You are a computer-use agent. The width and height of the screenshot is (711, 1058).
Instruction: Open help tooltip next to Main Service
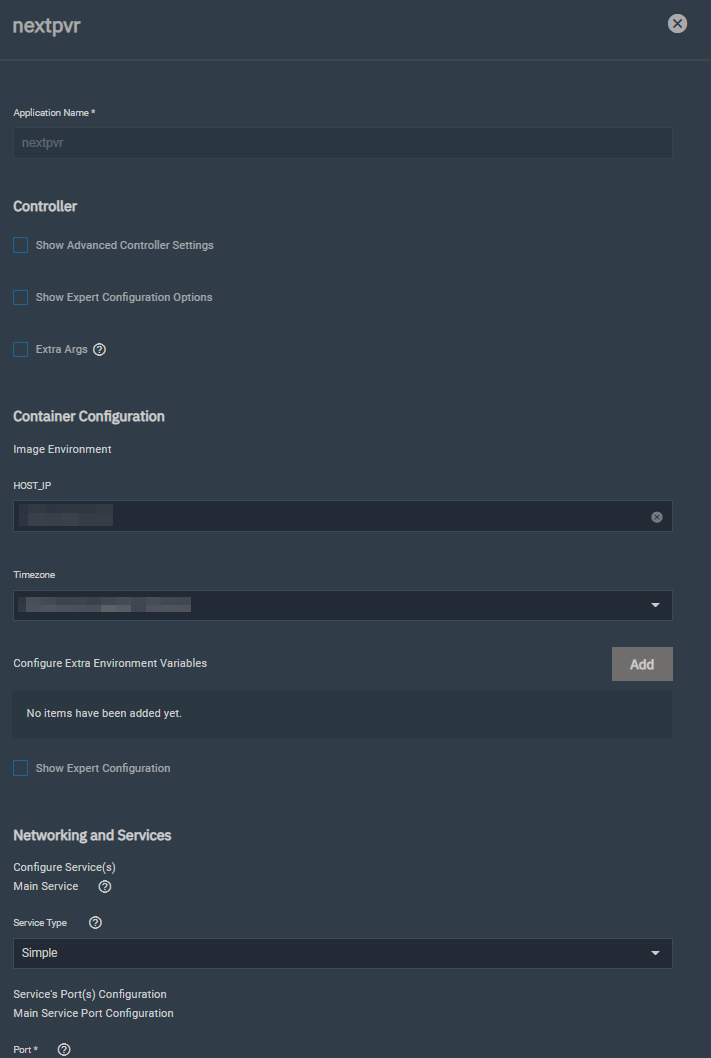105,887
